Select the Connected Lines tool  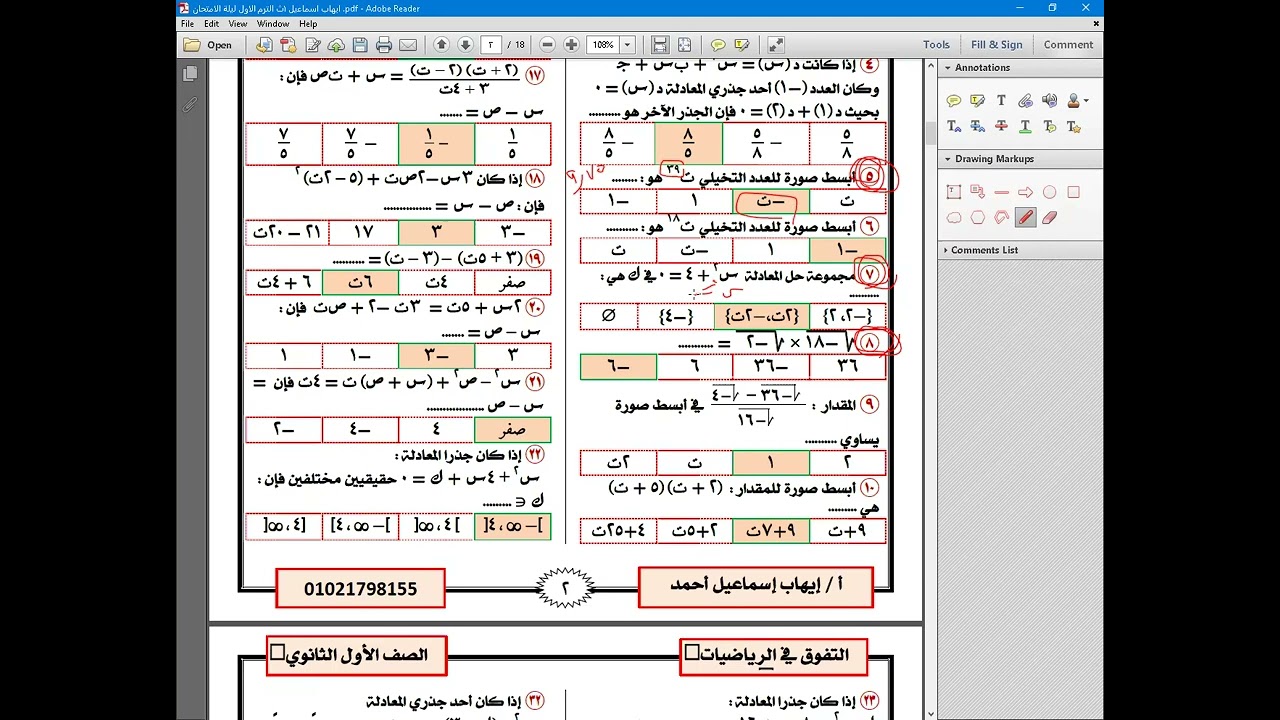[x=1001, y=217]
